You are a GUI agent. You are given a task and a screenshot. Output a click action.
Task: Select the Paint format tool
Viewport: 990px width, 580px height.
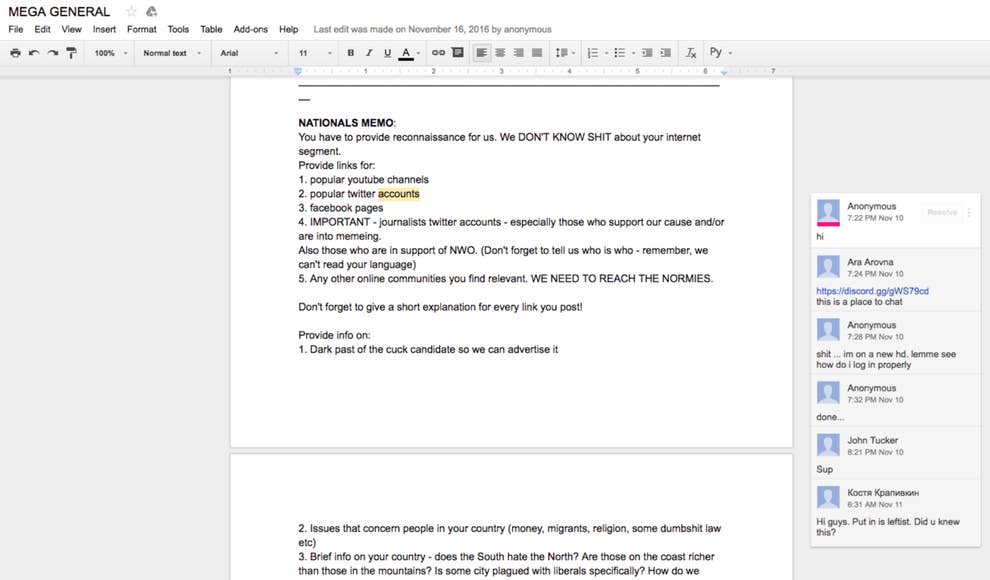coord(71,53)
